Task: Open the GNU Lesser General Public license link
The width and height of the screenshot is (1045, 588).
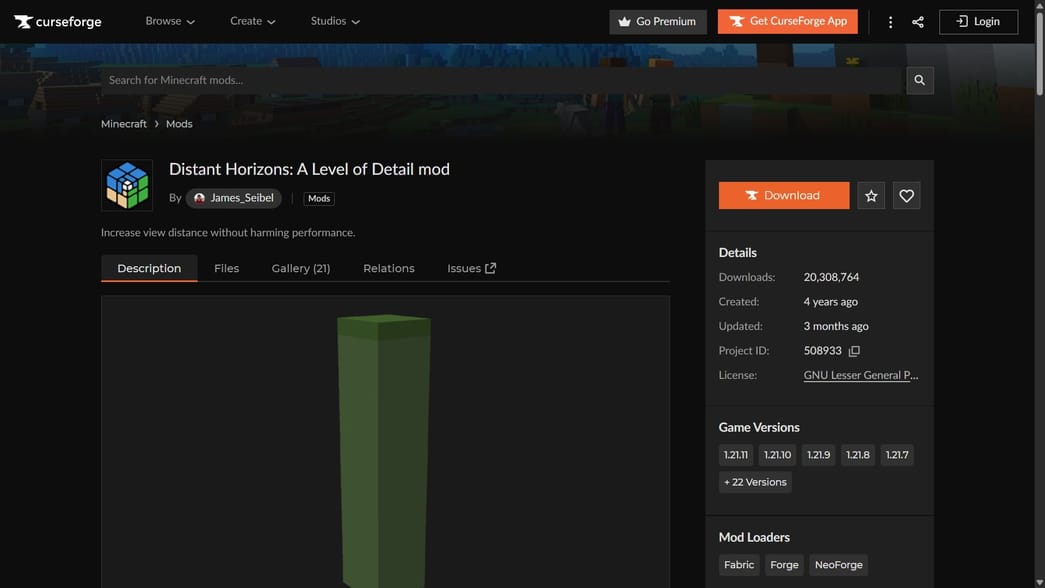Action: (x=861, y=374)
